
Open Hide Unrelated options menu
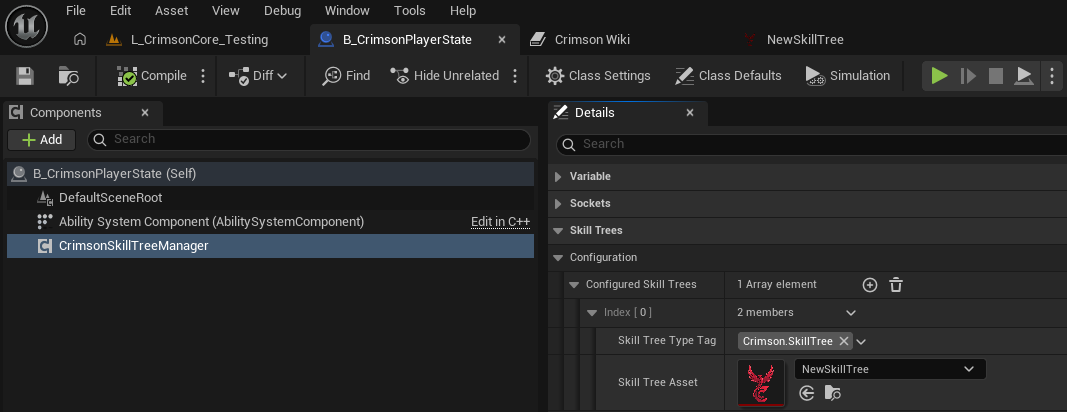tap(515, 76)
